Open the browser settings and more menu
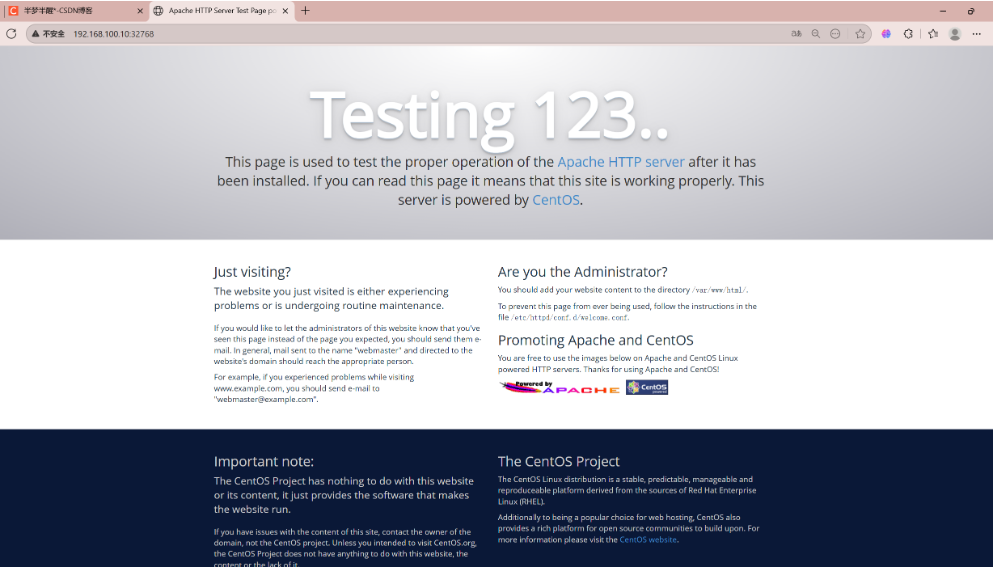Viewport: 995px width, 567px height. tap(977, 34)
